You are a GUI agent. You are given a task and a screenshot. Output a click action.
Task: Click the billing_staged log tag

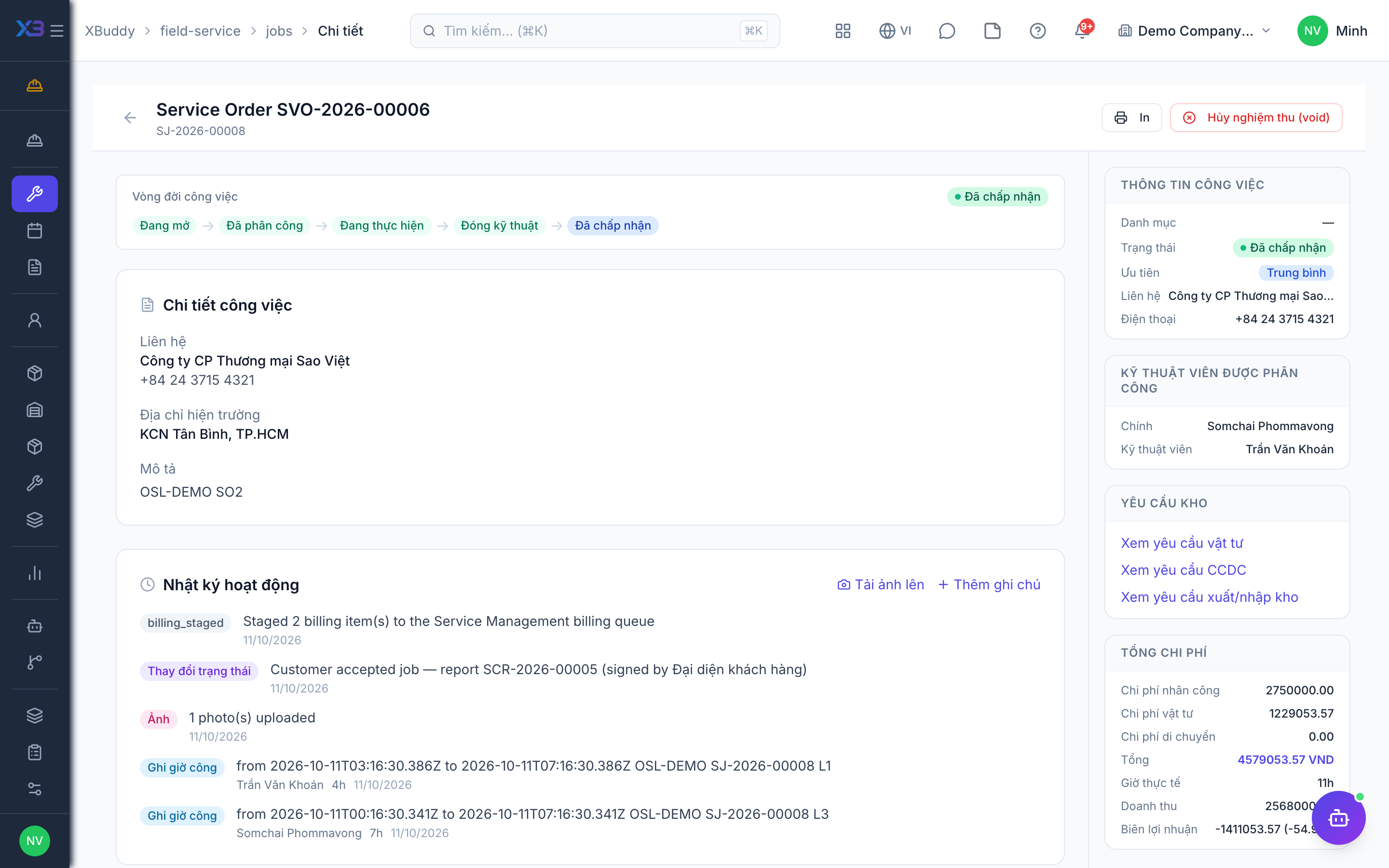(185, 622)
